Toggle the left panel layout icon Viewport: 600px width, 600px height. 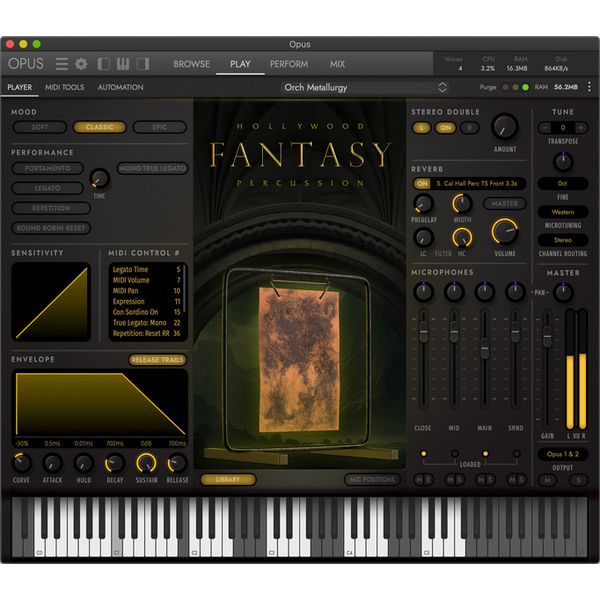coord(104,64)
